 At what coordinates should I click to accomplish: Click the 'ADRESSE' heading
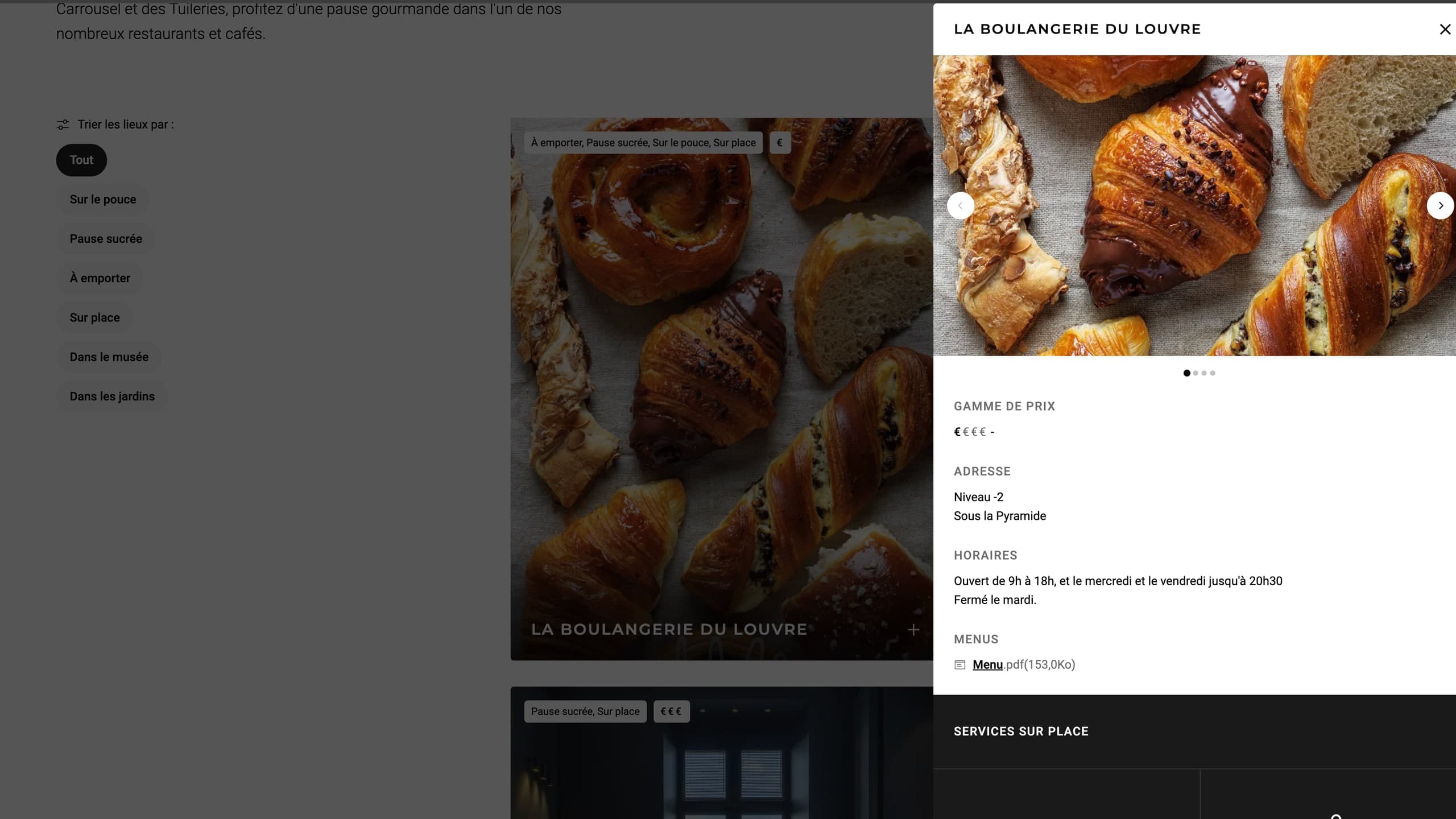point(982,471)
